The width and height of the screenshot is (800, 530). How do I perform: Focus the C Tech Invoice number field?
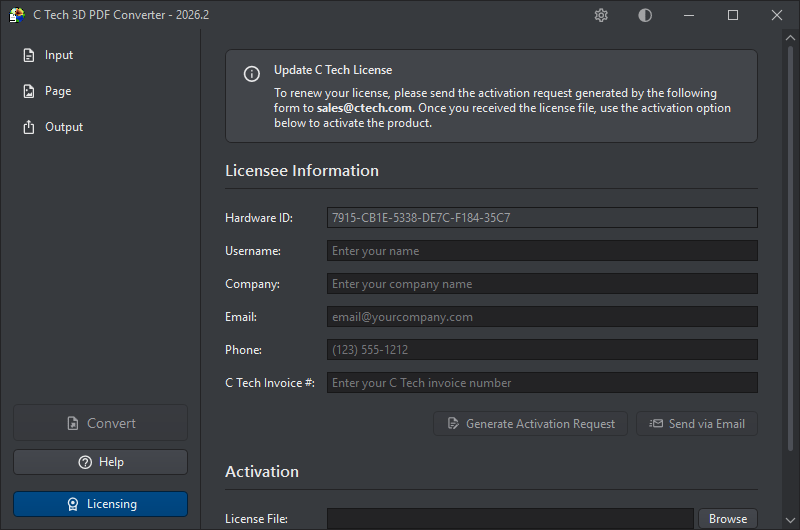point(542,383)
